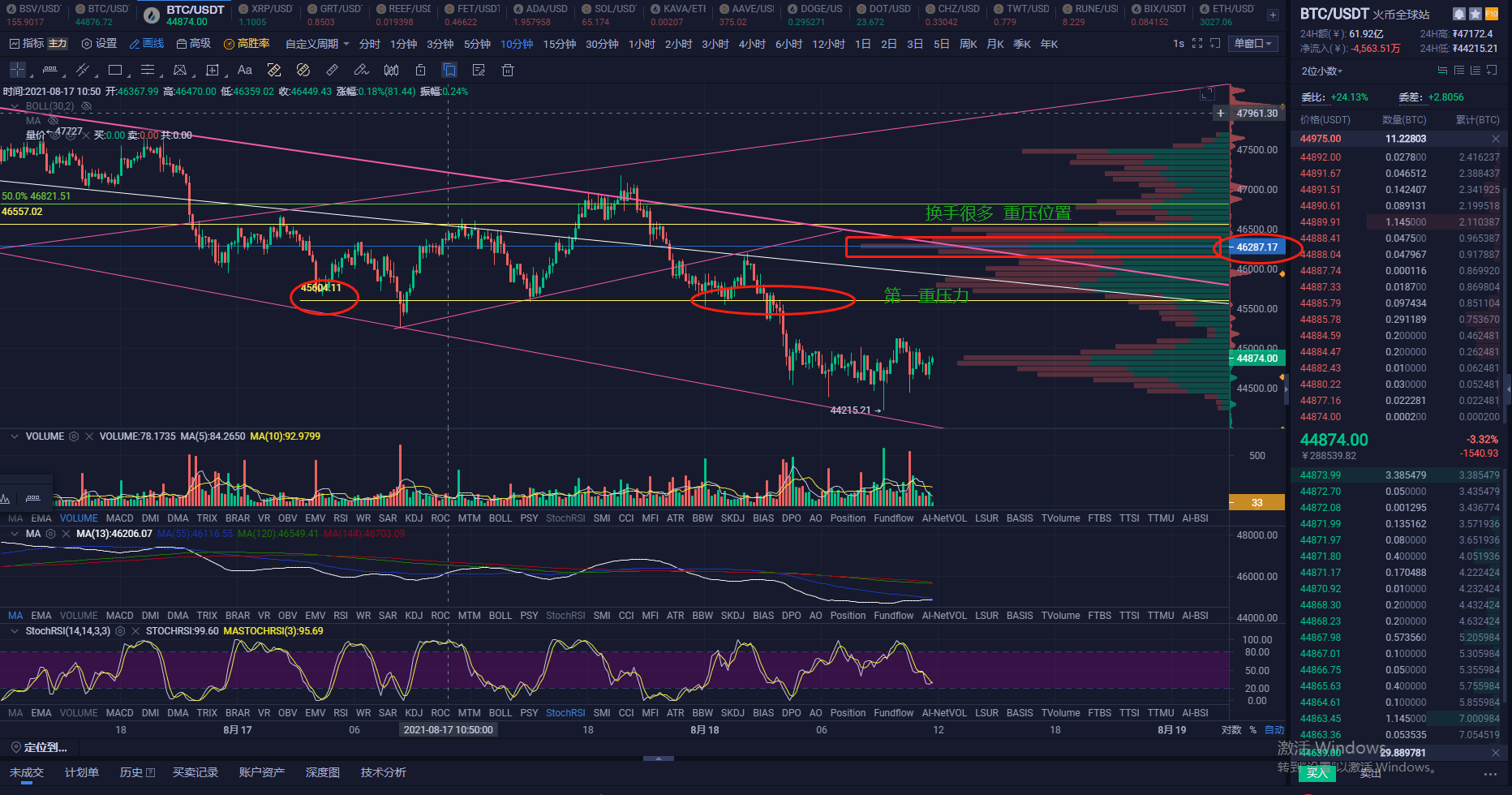
Task: Click the 画线 drawing tools button
Action: [147, 44]
